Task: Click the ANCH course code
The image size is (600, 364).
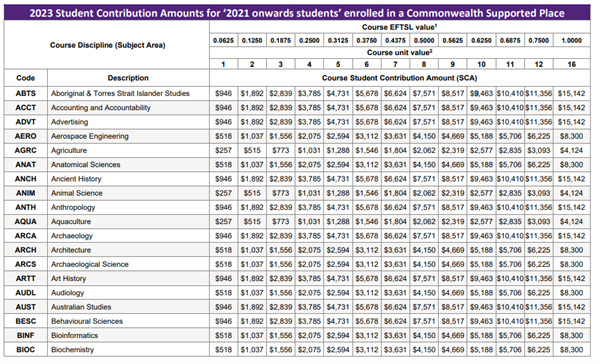Action: pyautogui.click(x=26, y=179)
